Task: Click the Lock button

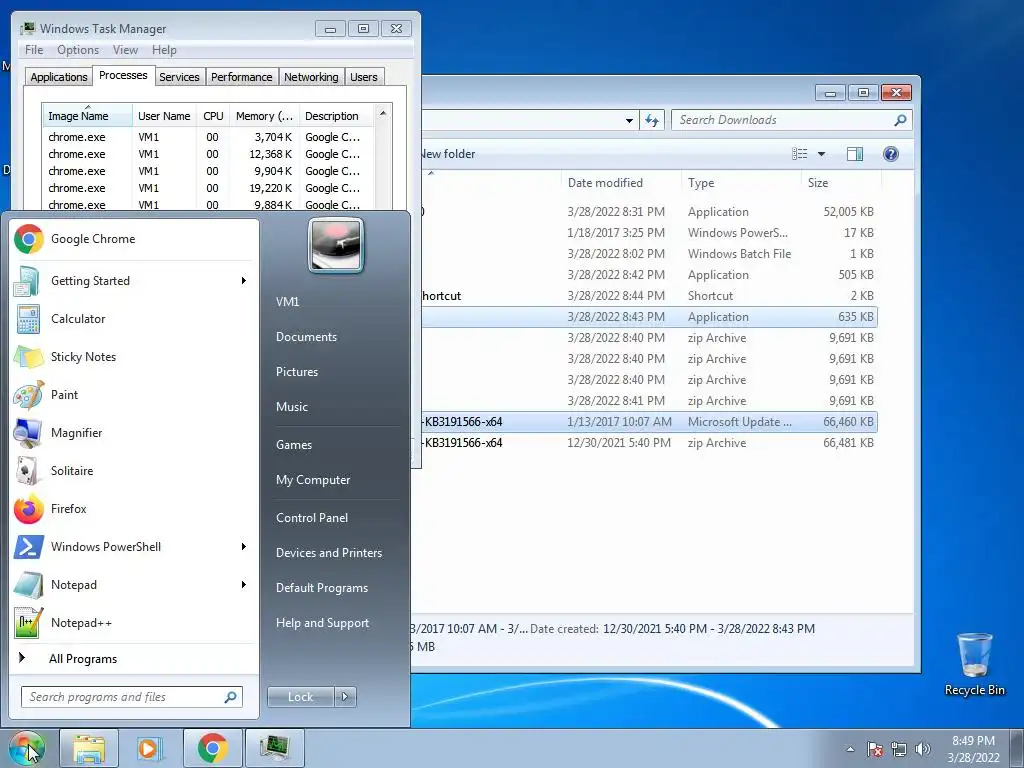Action: [300, 697]
